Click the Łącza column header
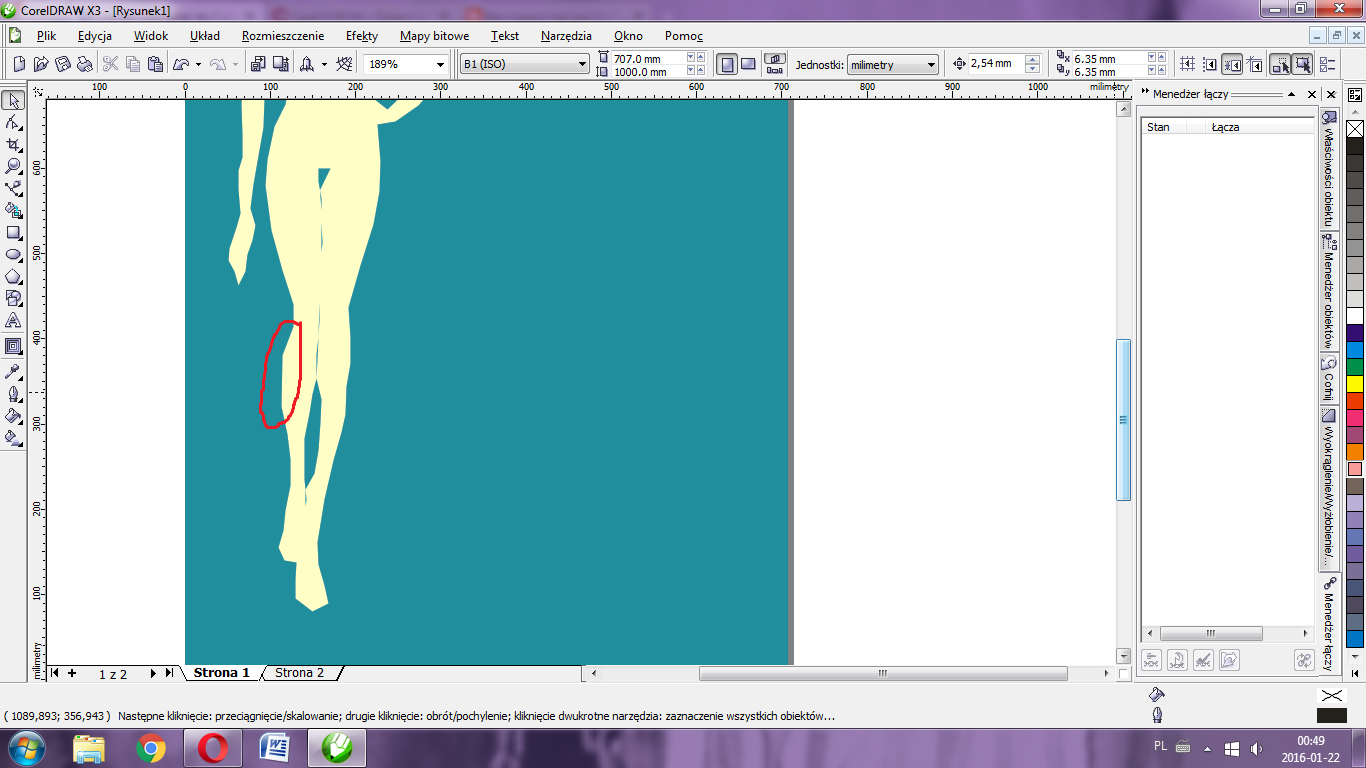 (1225, 127)
